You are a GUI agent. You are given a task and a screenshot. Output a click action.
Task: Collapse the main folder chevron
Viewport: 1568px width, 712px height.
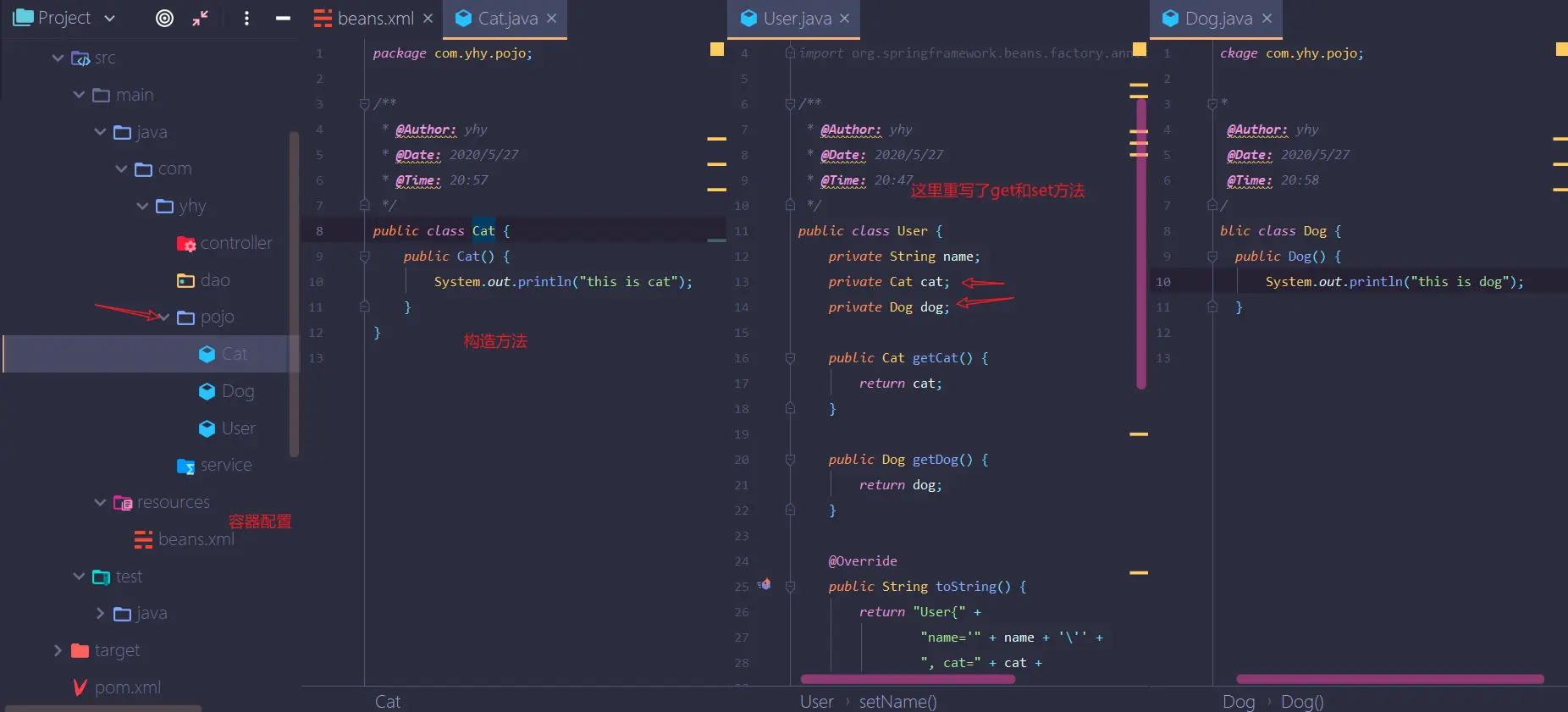click(x=79, y=95)
